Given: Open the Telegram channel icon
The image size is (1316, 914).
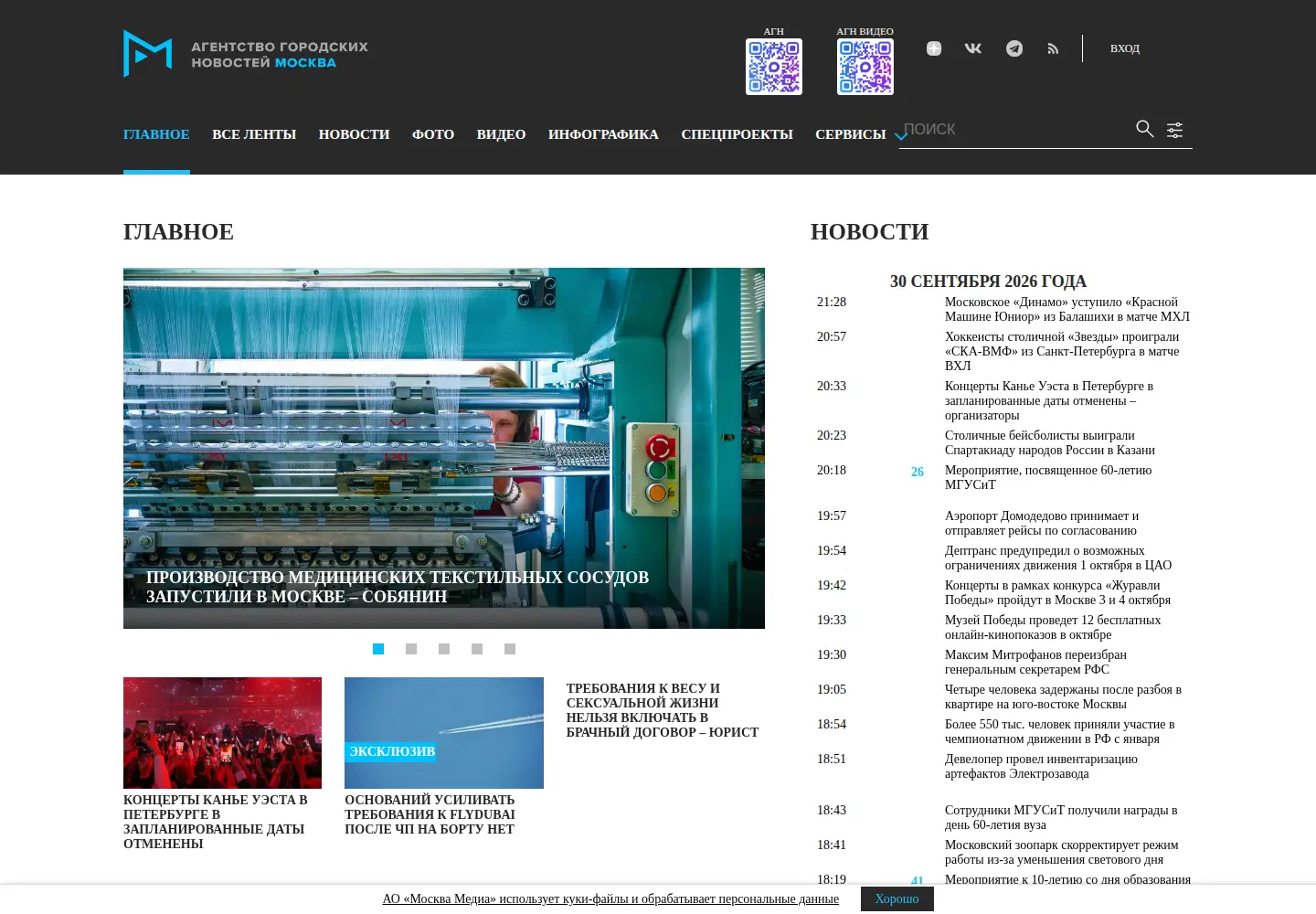Looking at the screenshot, I should 1014,48.
